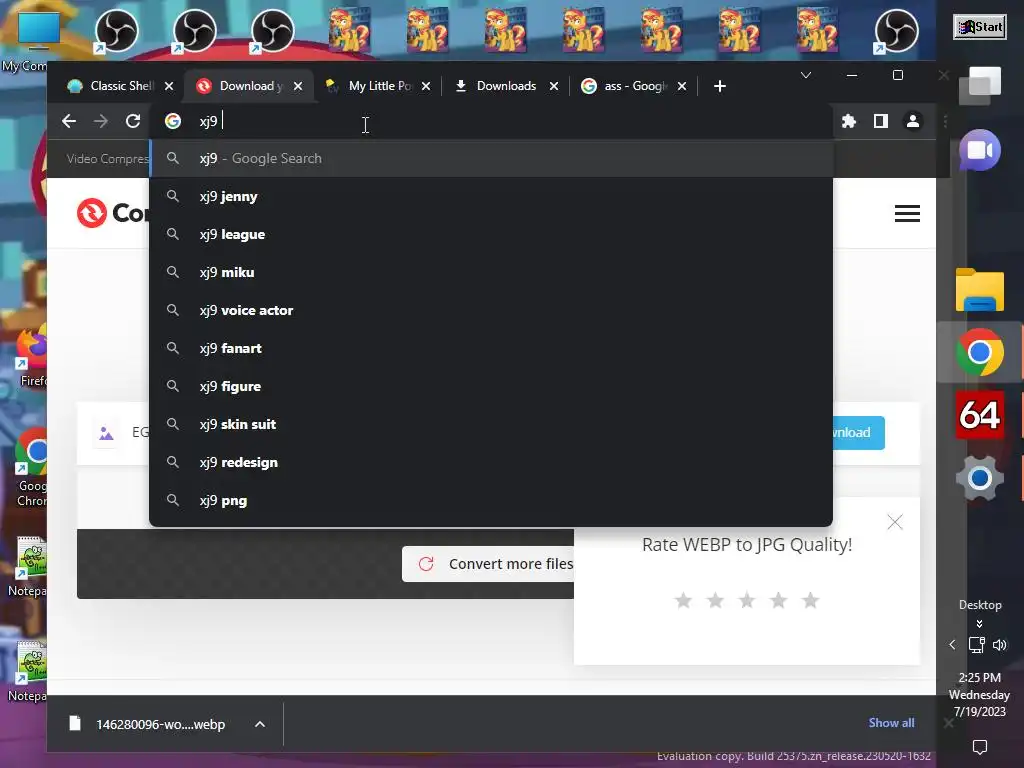This screenshot has width=1024, height=768.
Task: Reload the current page
Action: tap(133, 121)
